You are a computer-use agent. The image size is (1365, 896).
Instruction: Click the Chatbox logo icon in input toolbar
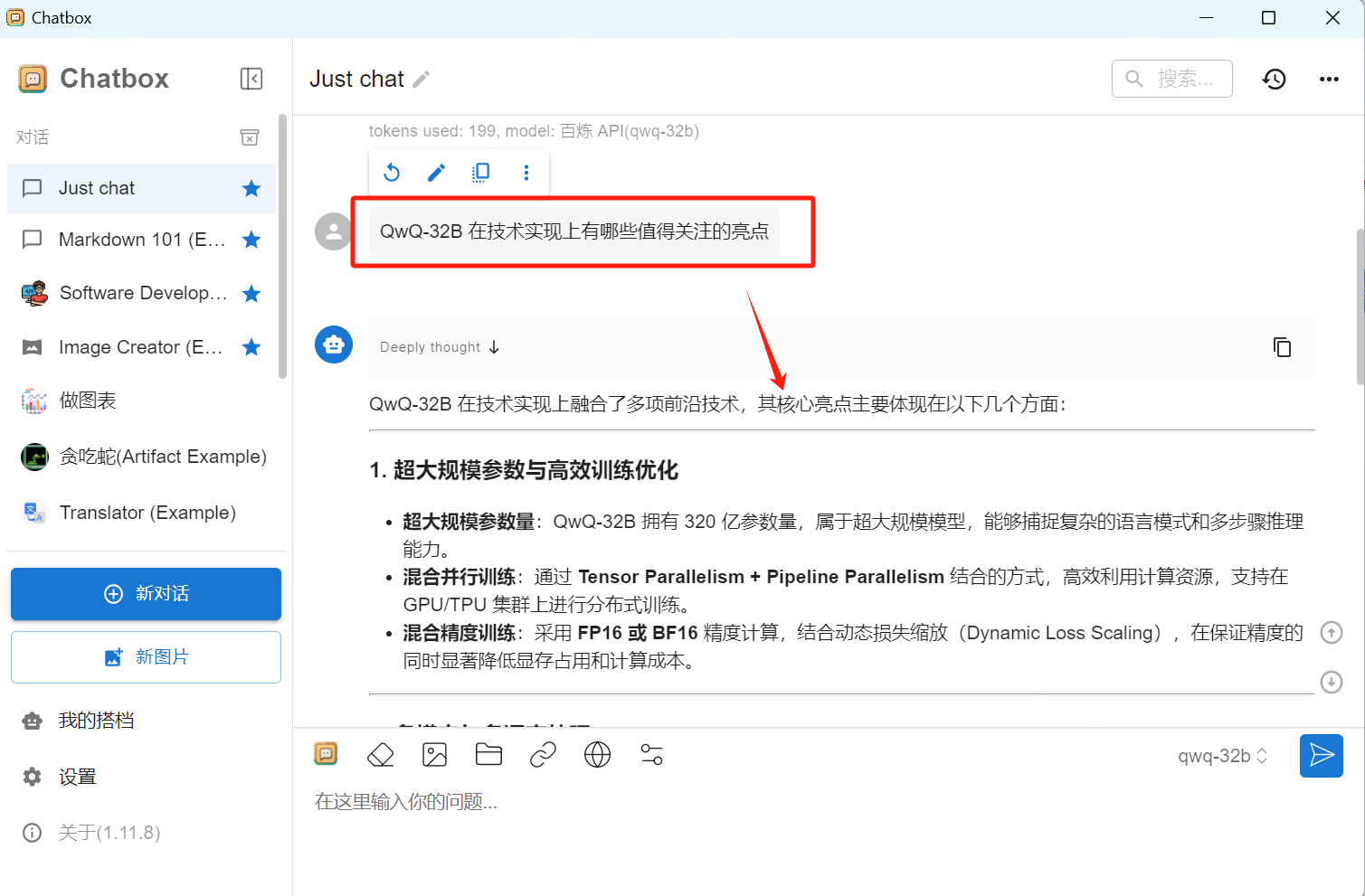coord(326,754)
